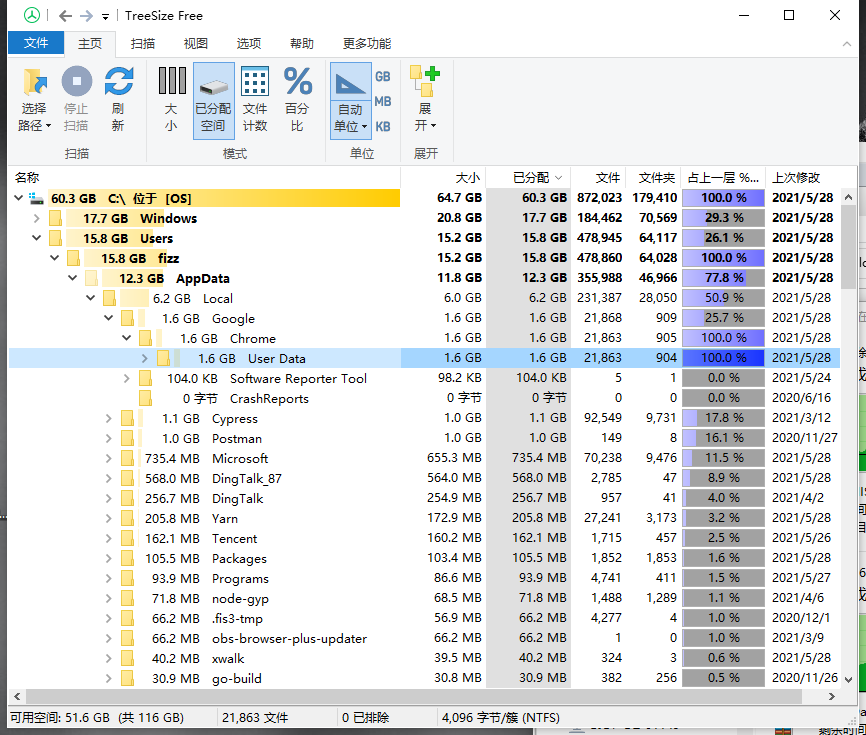Image resolution: width=866 pixels, height=735 pixels.
Task: Collapse the Local folder node
Action: (91, 298)
